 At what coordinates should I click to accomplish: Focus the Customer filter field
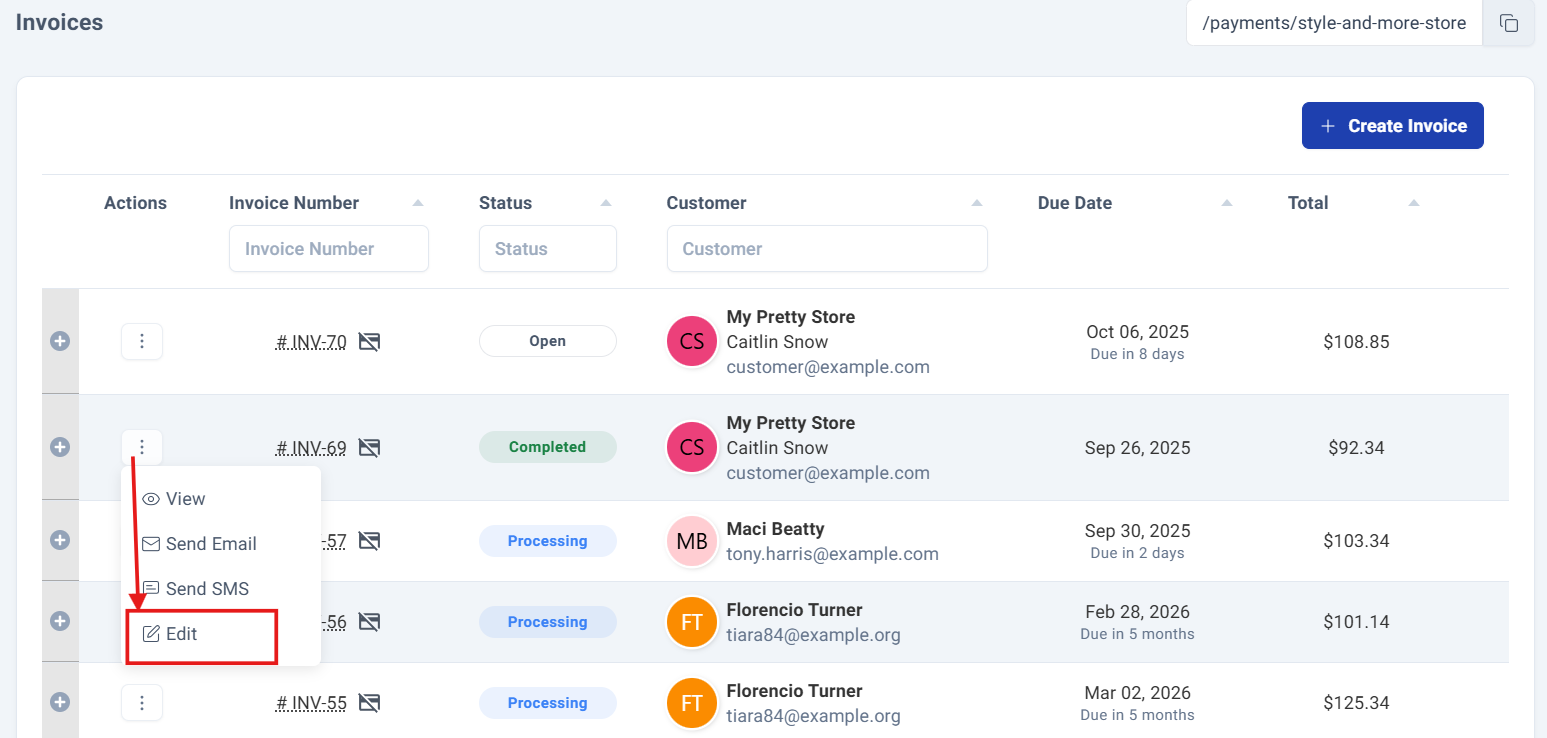pos(827,249)
